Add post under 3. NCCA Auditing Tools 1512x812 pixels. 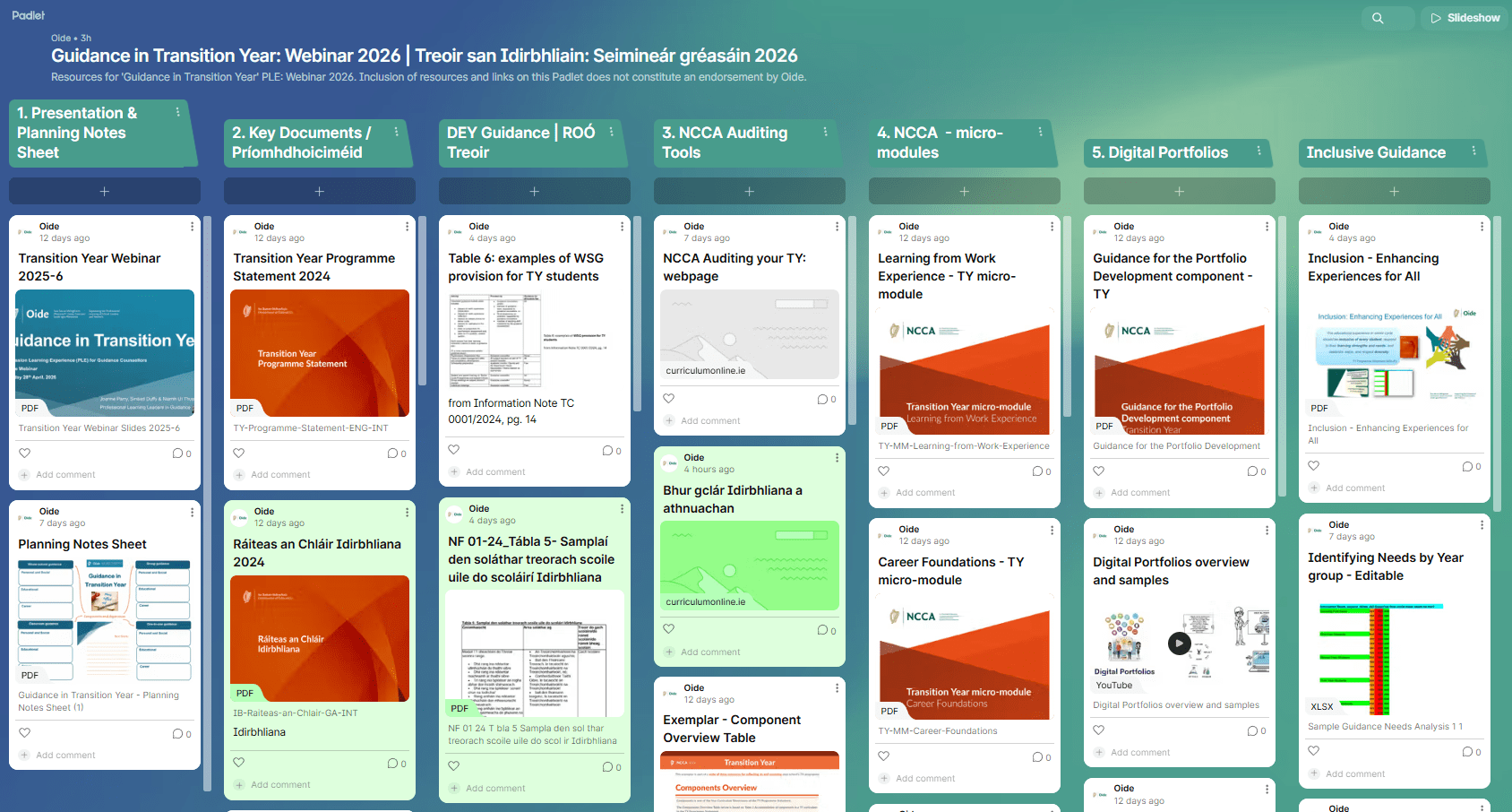click(x=750, y=191)
